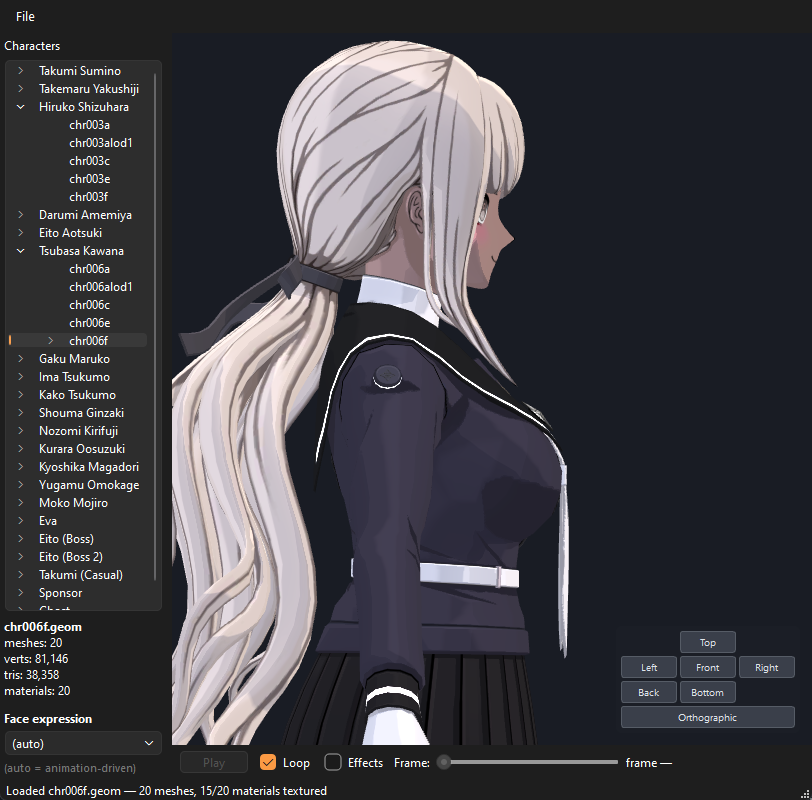This screenshot has width=812, height=800.
Task: Expand the Takumi (Casual) node
Action: pyautogui.click(x=21, y=574)
